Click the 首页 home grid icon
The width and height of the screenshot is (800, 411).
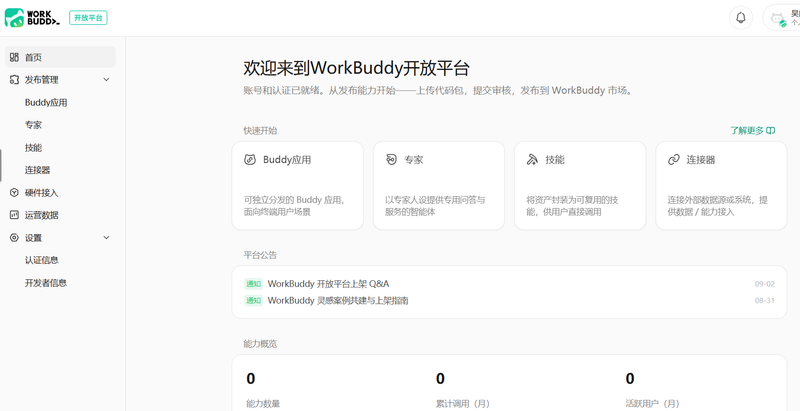(x=14, y=57)
